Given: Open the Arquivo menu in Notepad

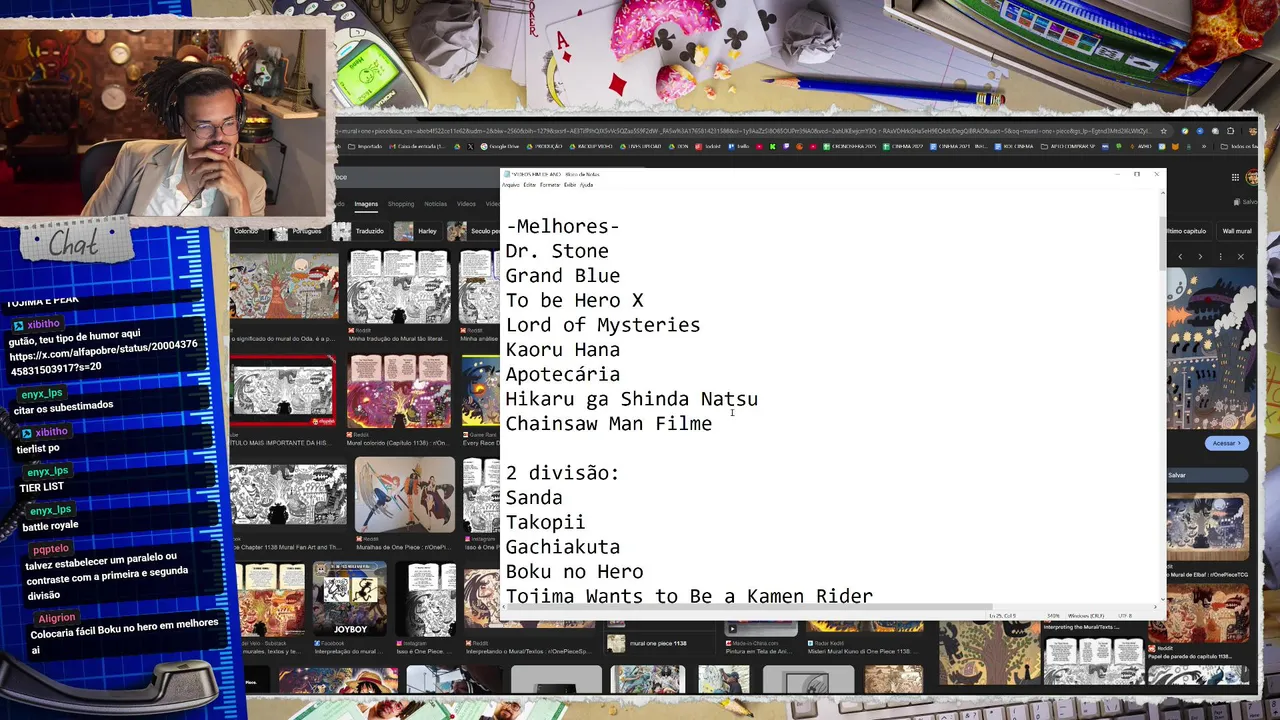Looking at the screenshot, I should tap(511, 185).
